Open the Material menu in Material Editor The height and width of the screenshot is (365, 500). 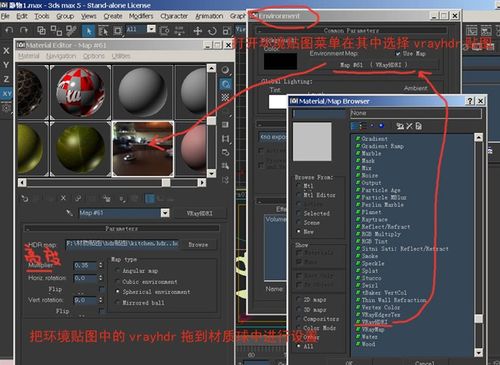point(29,56)
